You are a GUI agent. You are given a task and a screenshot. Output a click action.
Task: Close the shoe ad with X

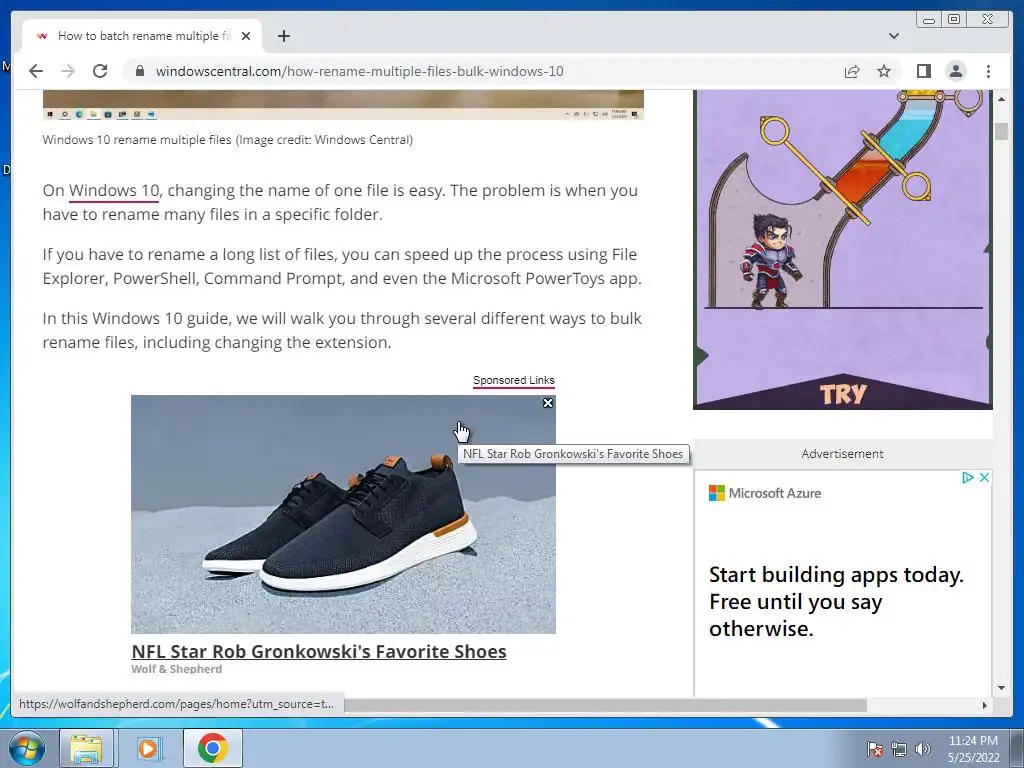coord(548,403)
